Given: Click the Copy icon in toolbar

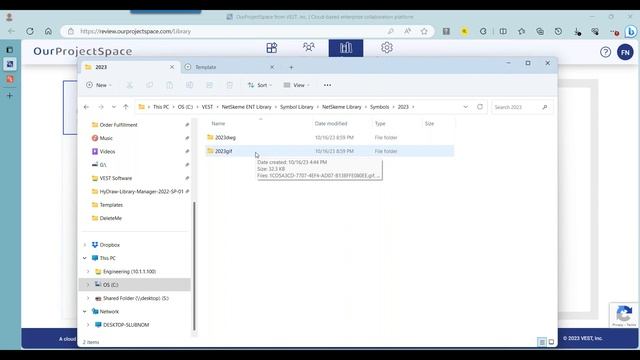Looking at the screenshot, I should [149, 85].
